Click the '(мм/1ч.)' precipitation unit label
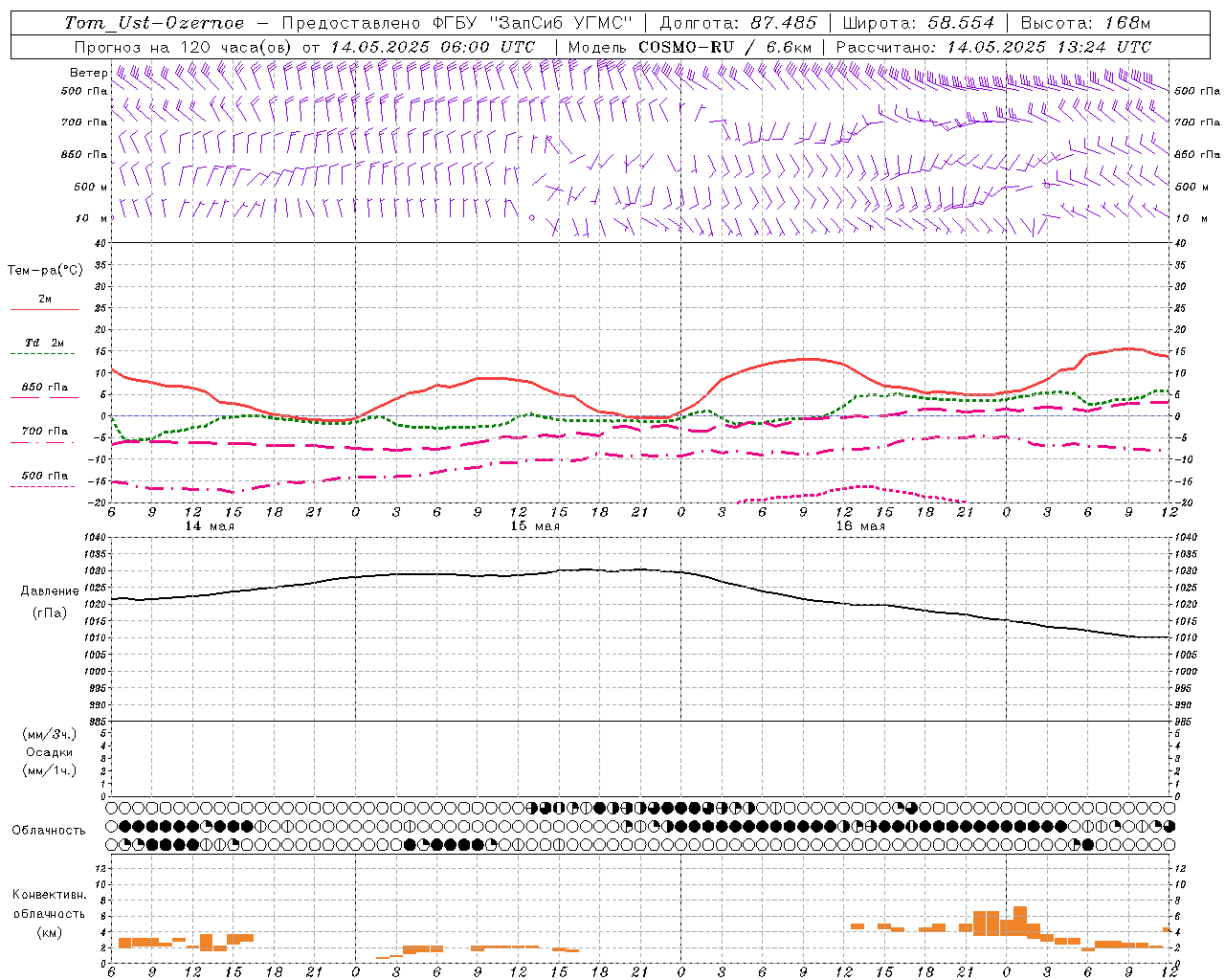The width and height of the screenshot is (1225, 980). point(50,770)
